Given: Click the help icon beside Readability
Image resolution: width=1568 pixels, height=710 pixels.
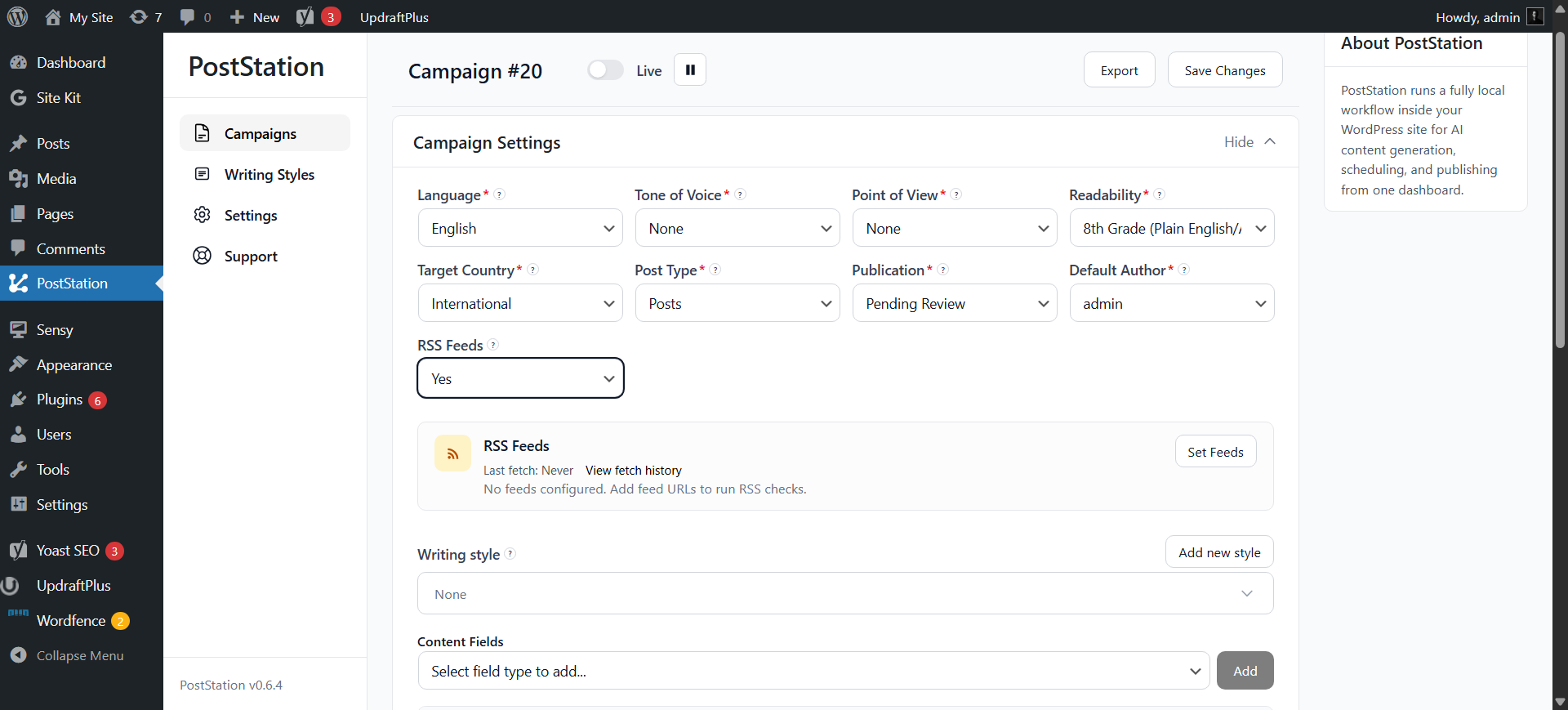Looking at the screenshot, I should tap(1160, 194).
